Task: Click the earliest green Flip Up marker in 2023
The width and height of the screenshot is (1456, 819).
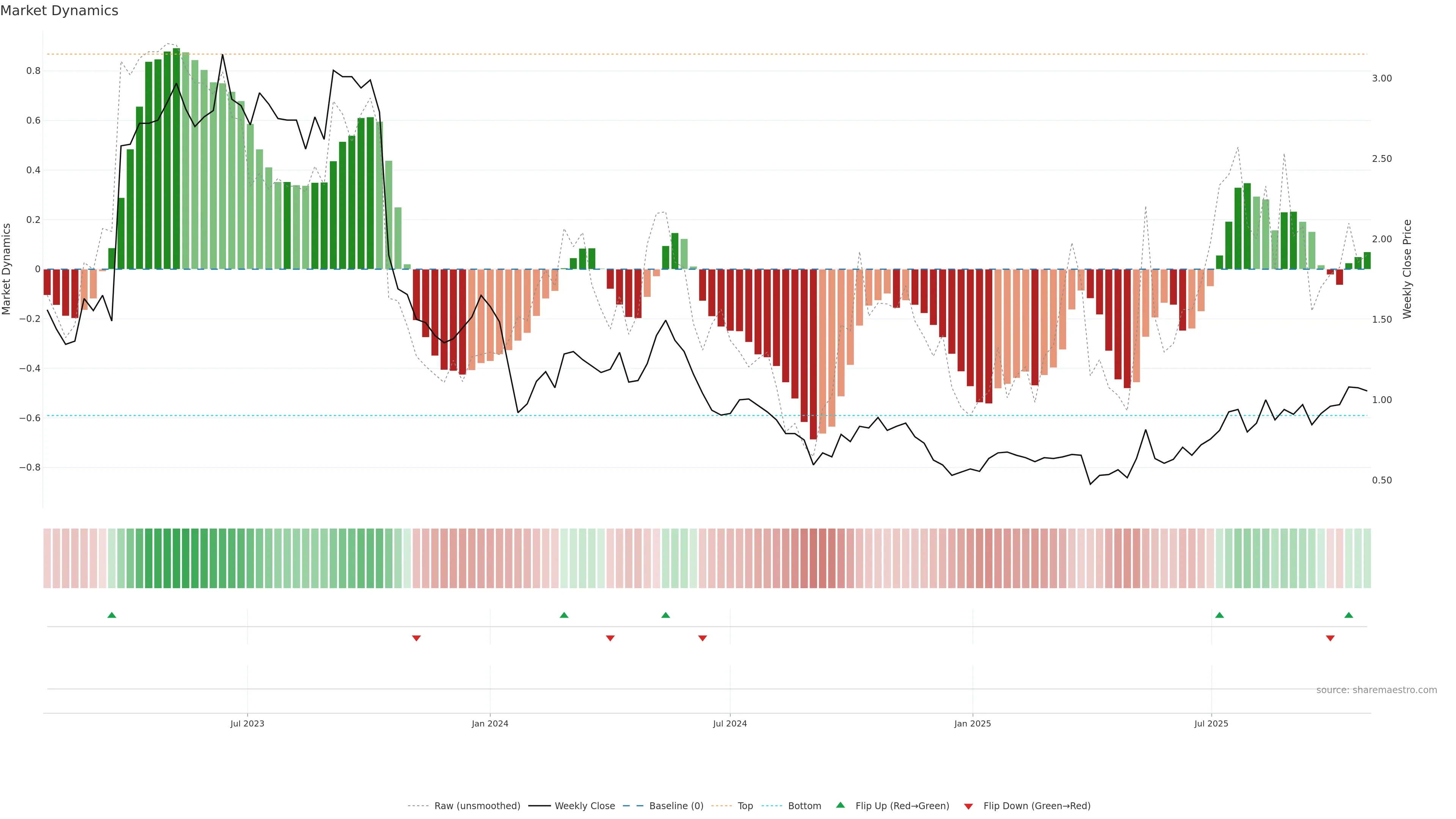Action: tap(112, 615)
